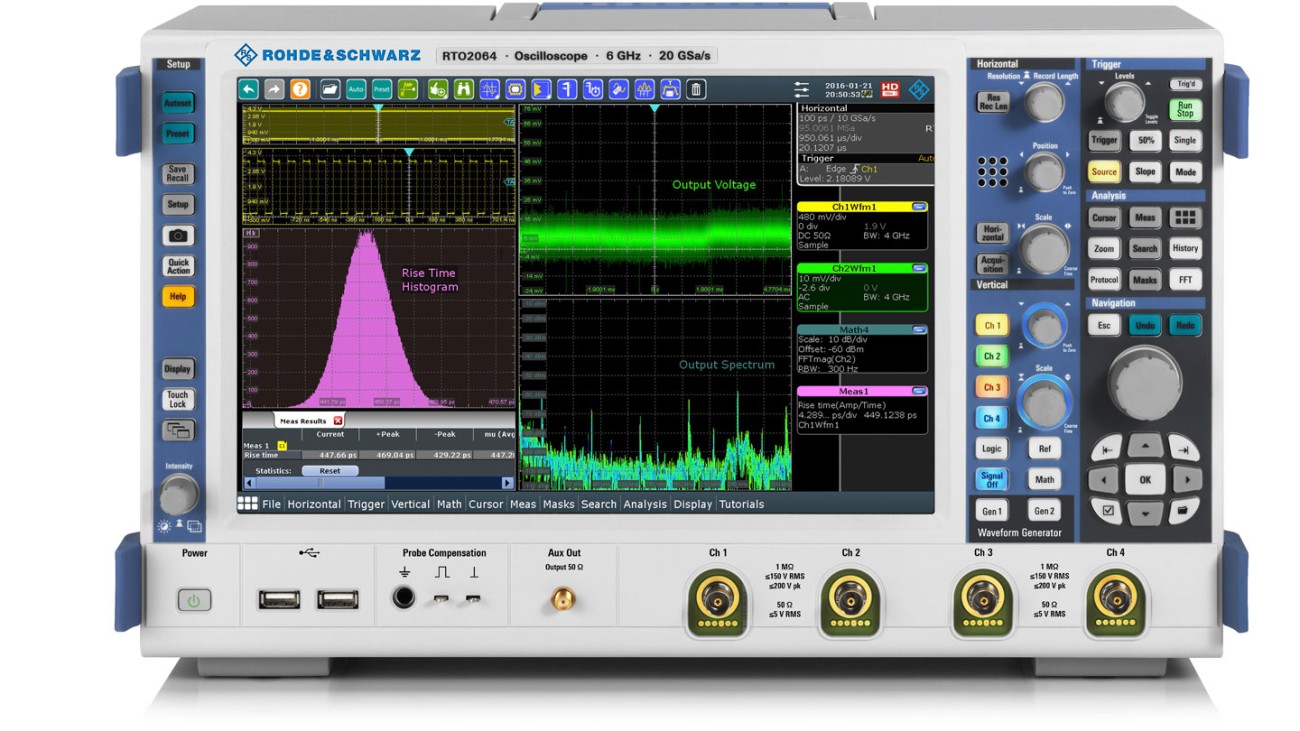Image resolution: width=1300 pixels, height=731 pixels.
Task: Minimize the Ch2Wfm1 signal dialog
Action: pyautogui.click(x=918, y=268)
